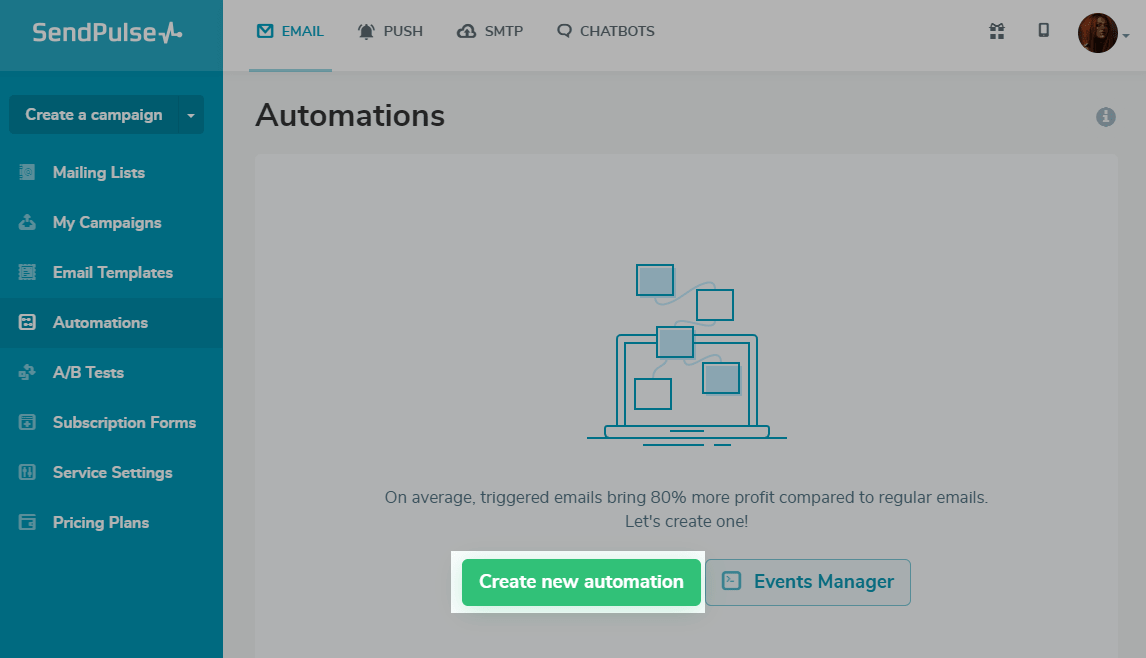Click the Service Settings sliders icon

[27, 472]
